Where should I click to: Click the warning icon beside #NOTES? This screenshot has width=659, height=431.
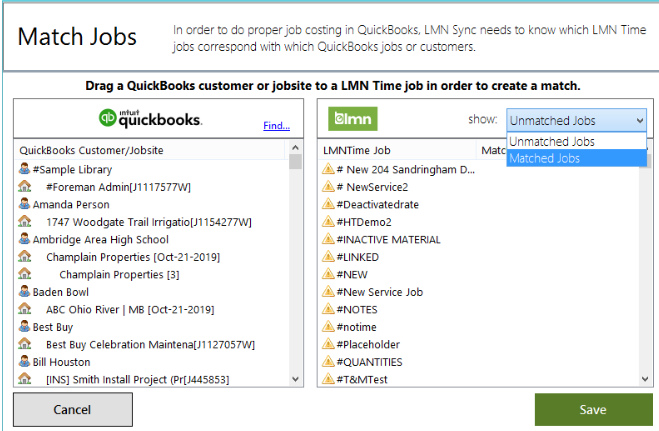click(x=328, y=309)
